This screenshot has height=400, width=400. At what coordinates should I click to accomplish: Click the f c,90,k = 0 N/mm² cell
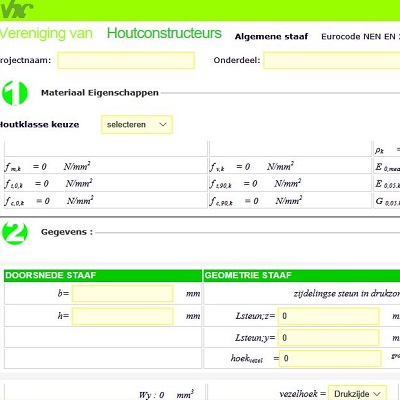pos(290,201)
